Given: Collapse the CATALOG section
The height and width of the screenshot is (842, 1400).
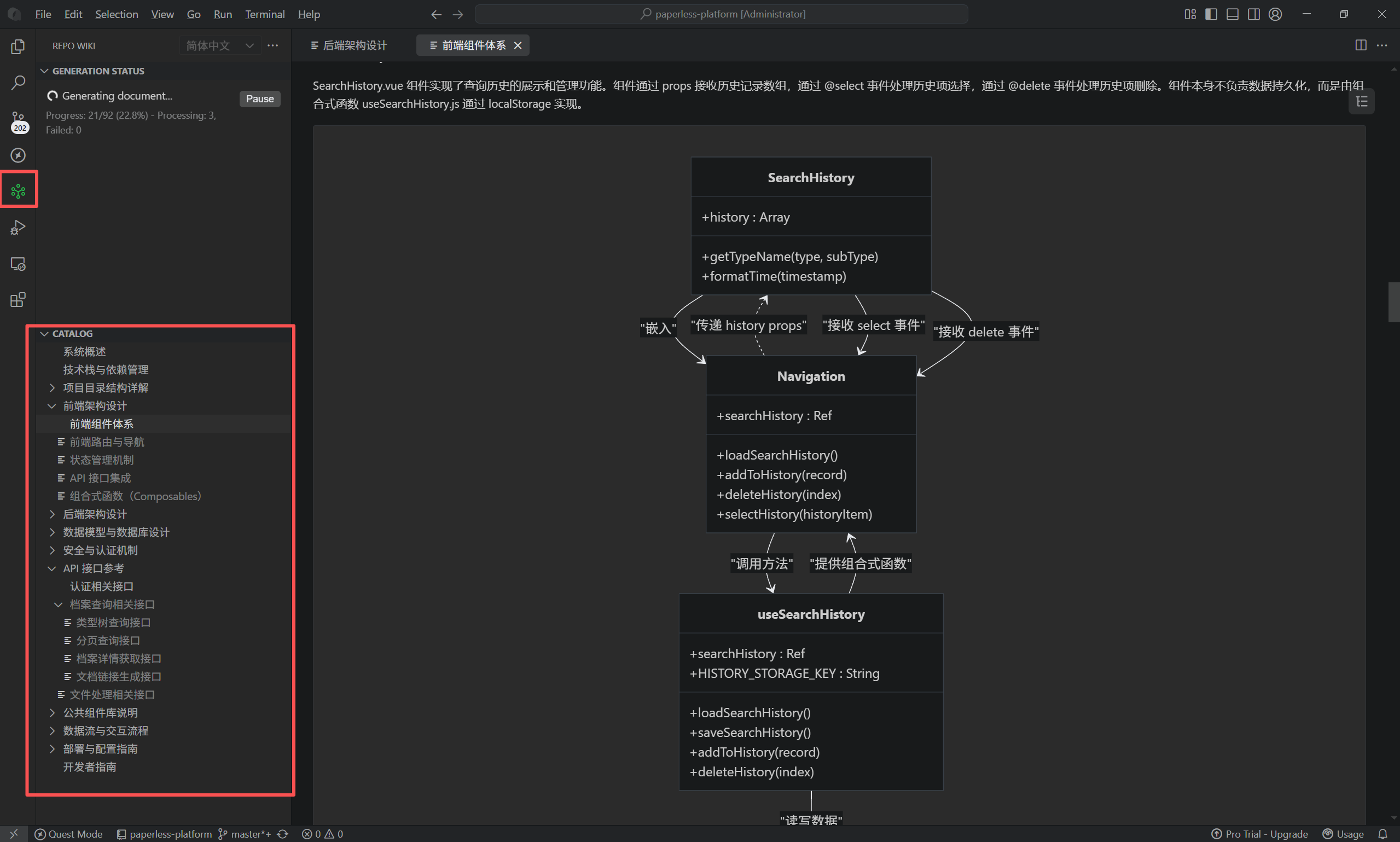Looking at the screenshot, I should 44,334.
